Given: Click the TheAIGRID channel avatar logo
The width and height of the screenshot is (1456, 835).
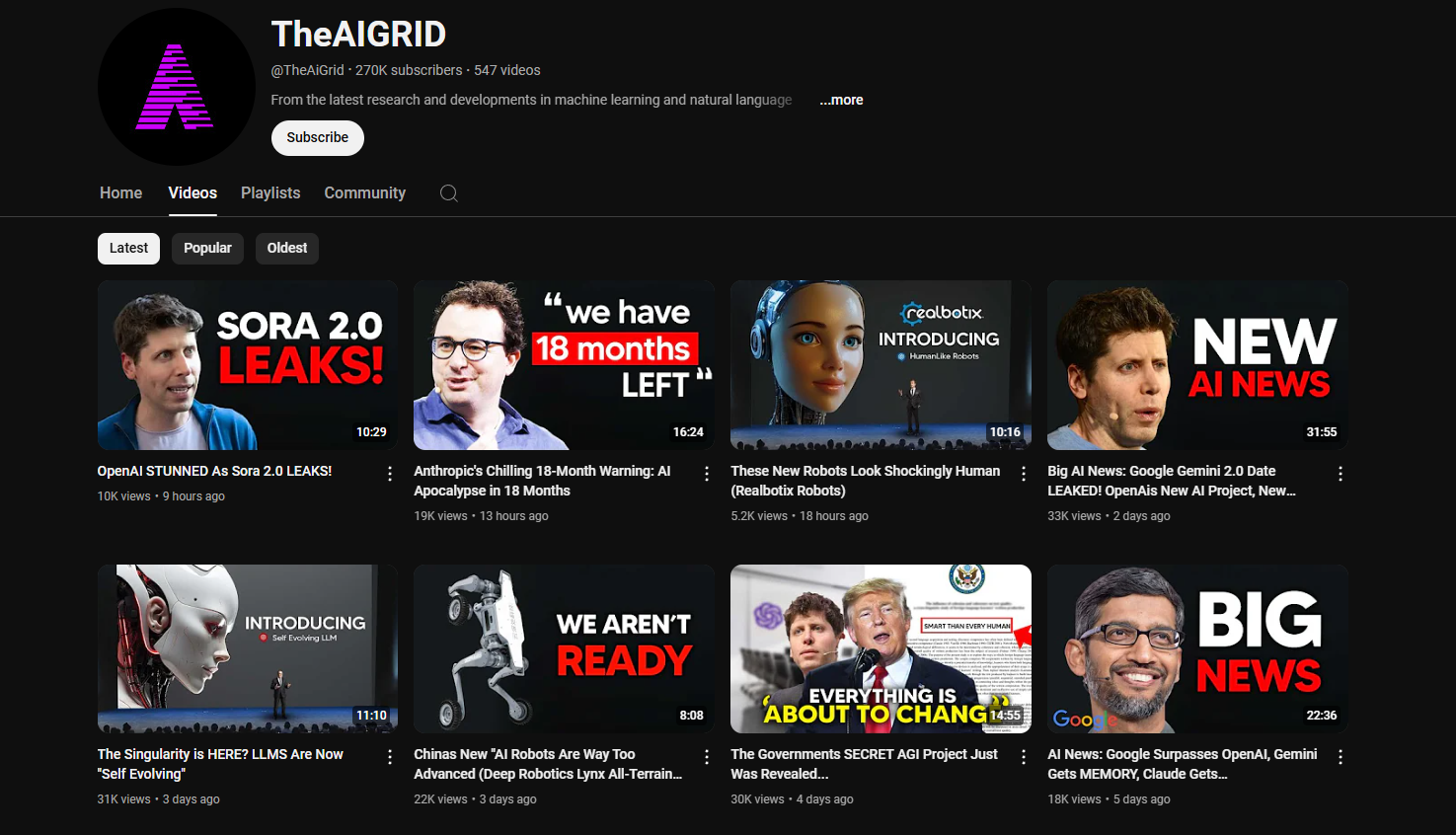Looking at the screenshot, I should click(x=176, y=87).
